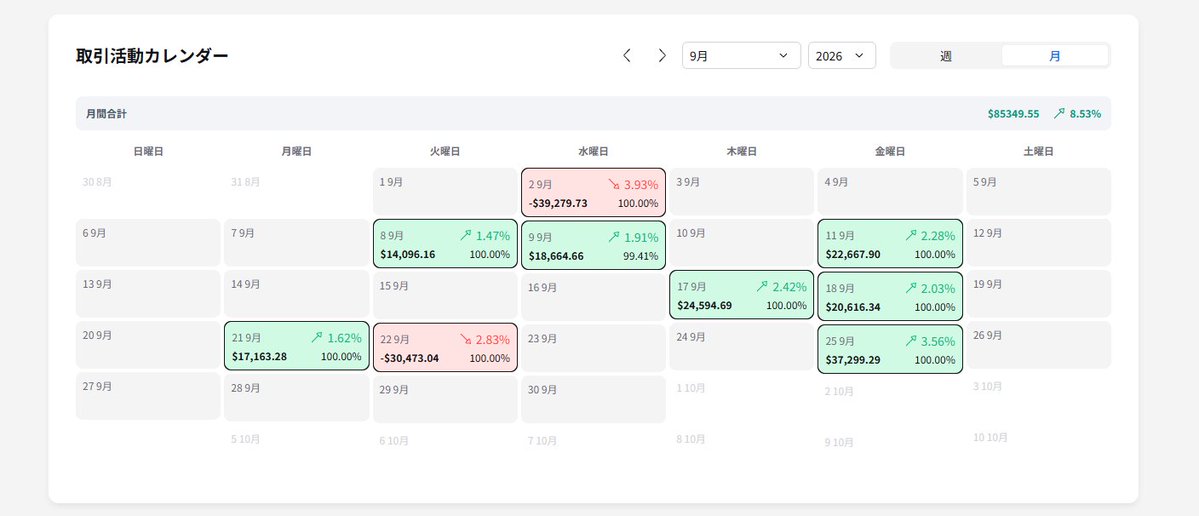Image resolution: width=1199 pixels, height=516 pixels.
Task: Select the 7 9月 day cell
Action: click(x=297, y=243)
